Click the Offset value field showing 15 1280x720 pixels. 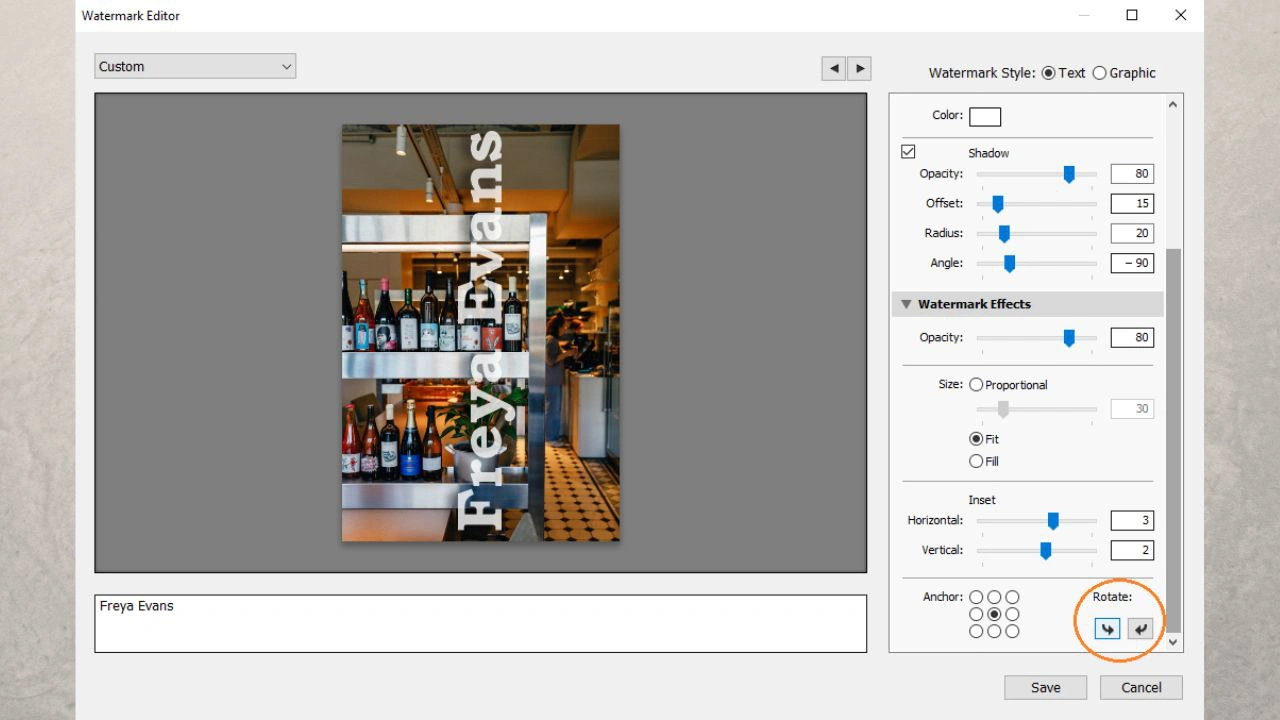[1132, 204]
